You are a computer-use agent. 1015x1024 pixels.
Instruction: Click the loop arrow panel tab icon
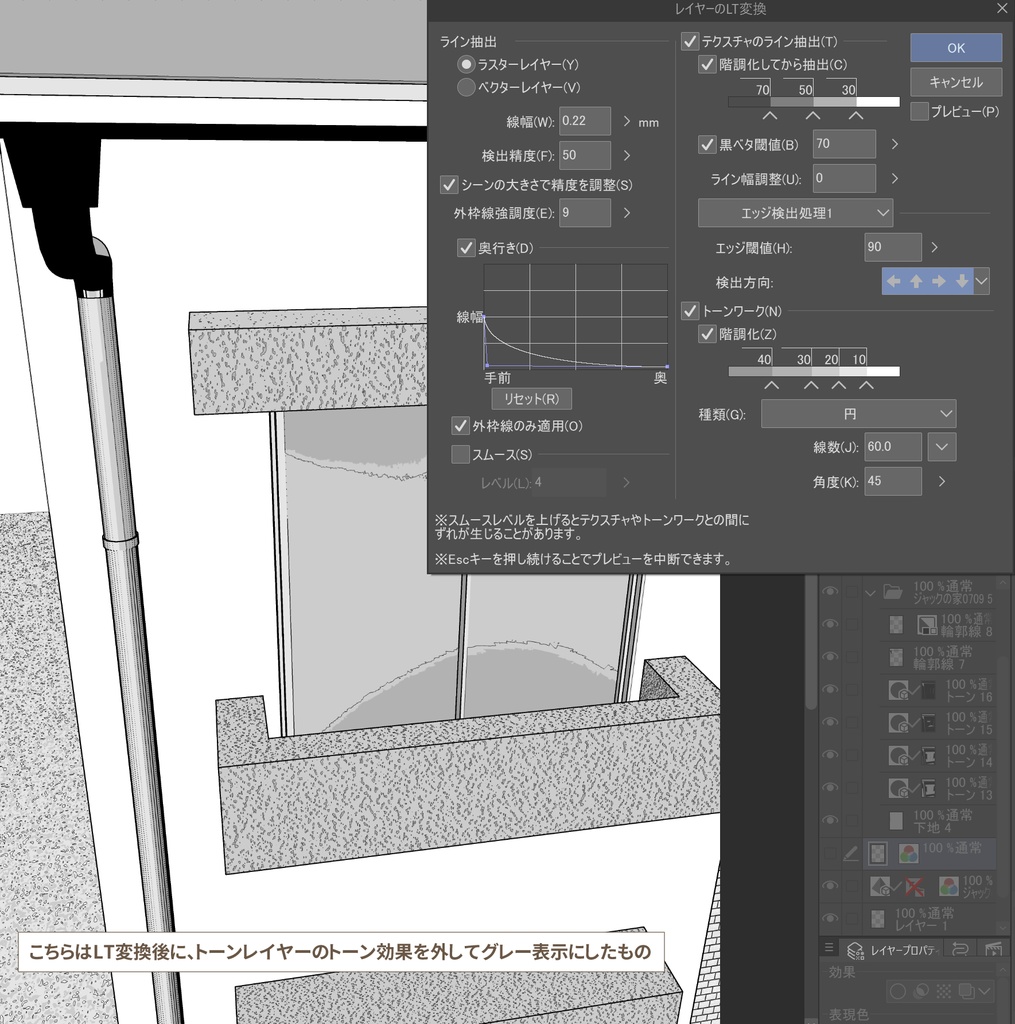click(960, 949)
